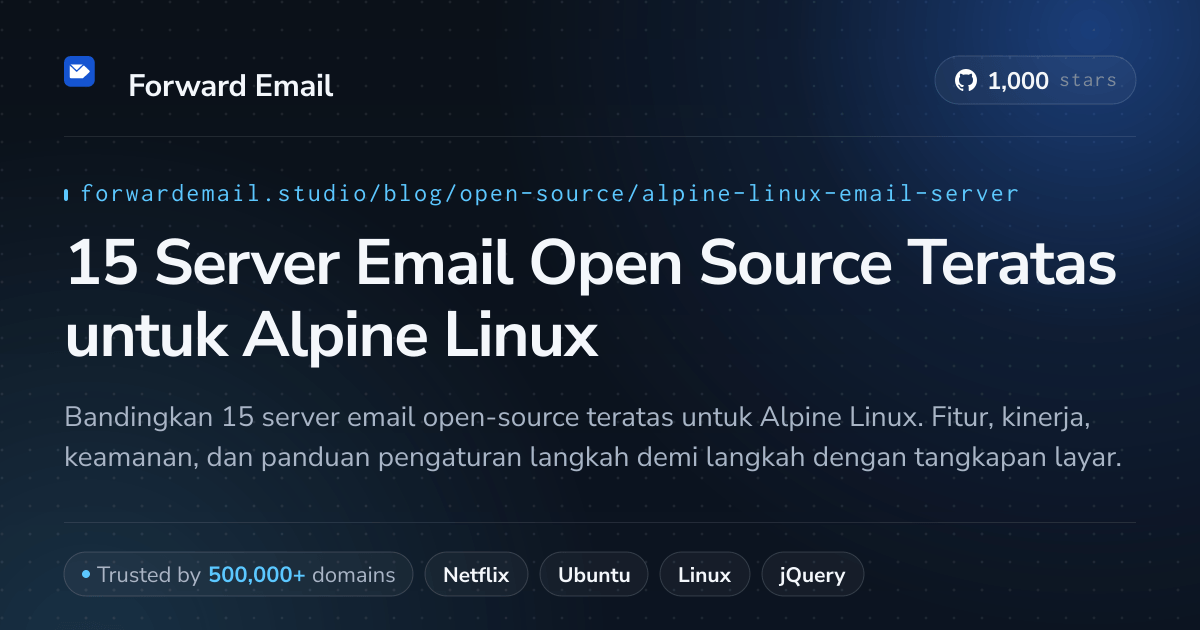Image resolution: width=1200 pixels, height=630 pixels.
Task: Click the '500,000+' highlighted number
Action: 257,575
